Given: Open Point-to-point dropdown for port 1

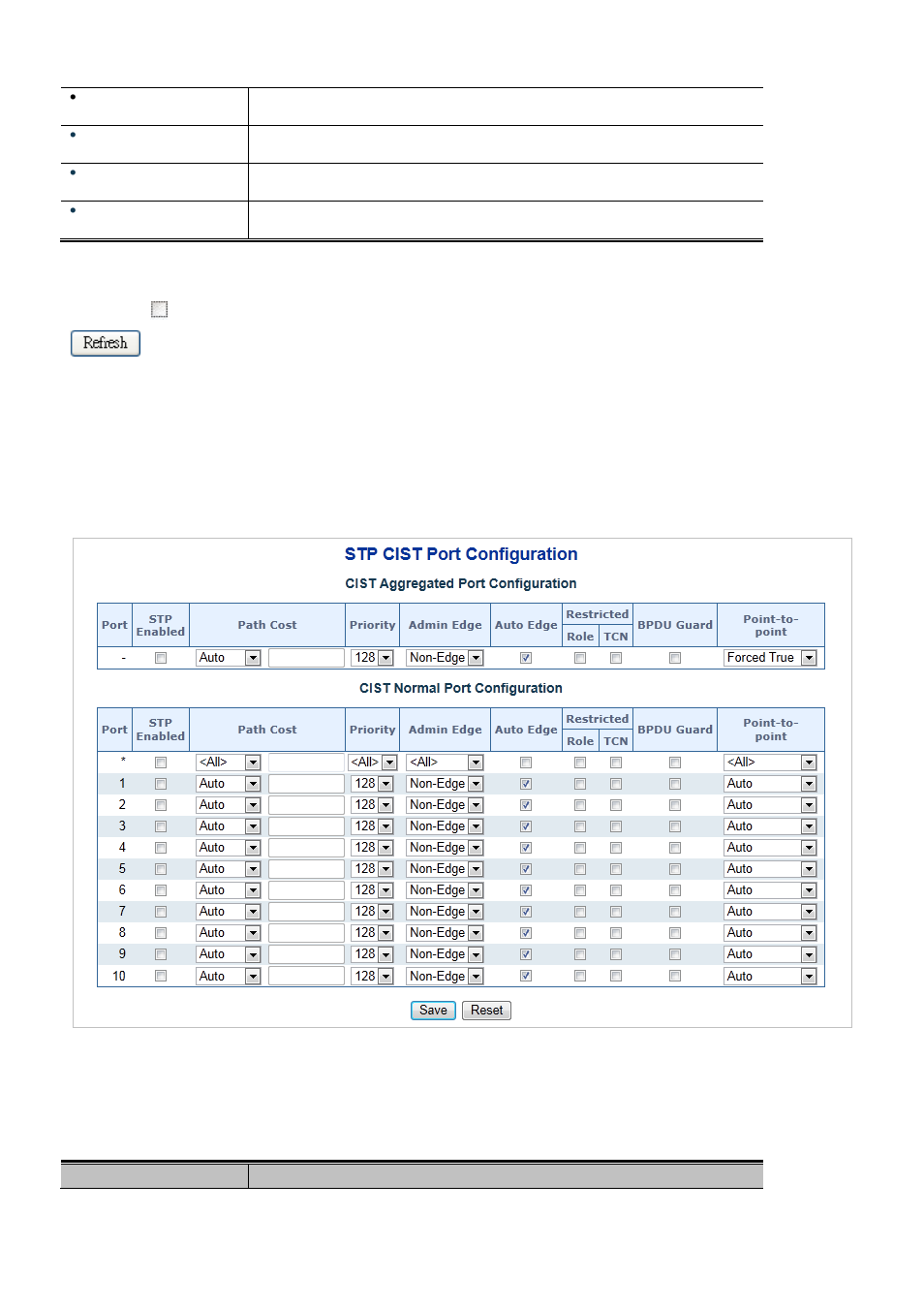Looking at the screenshot, I should click(x=770, y=784).
